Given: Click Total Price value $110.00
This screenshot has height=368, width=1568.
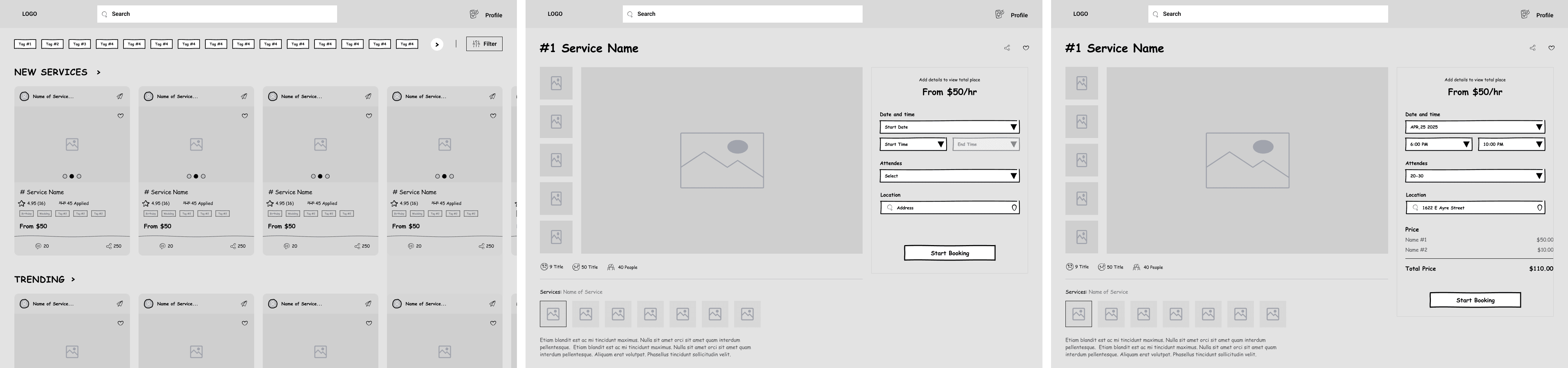Looking at the screenshot, I should coord(1541,269).
